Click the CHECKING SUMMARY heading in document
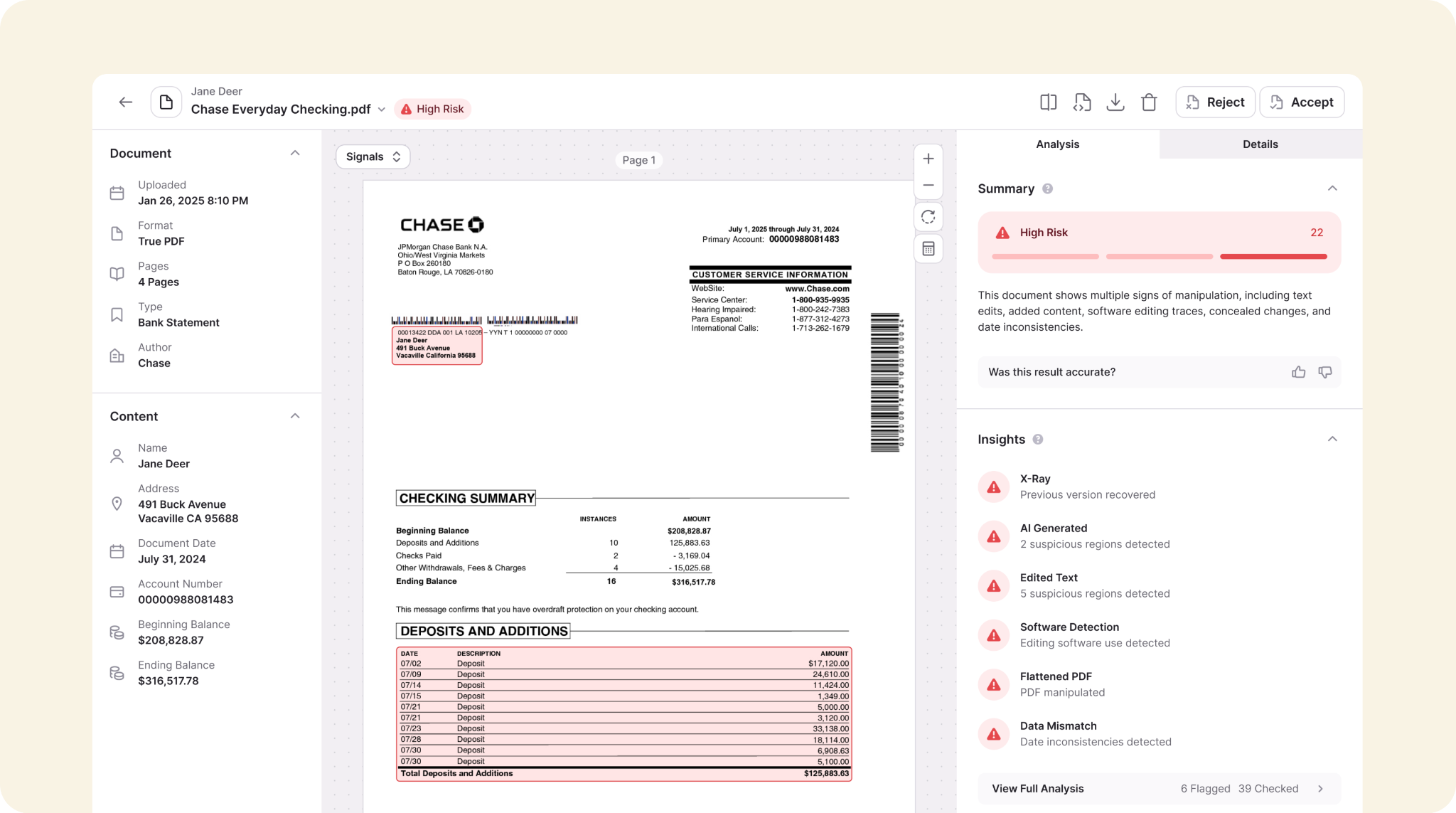This screenshot has width=1456, height=813. pyautogui.click(x=466, y=498)
